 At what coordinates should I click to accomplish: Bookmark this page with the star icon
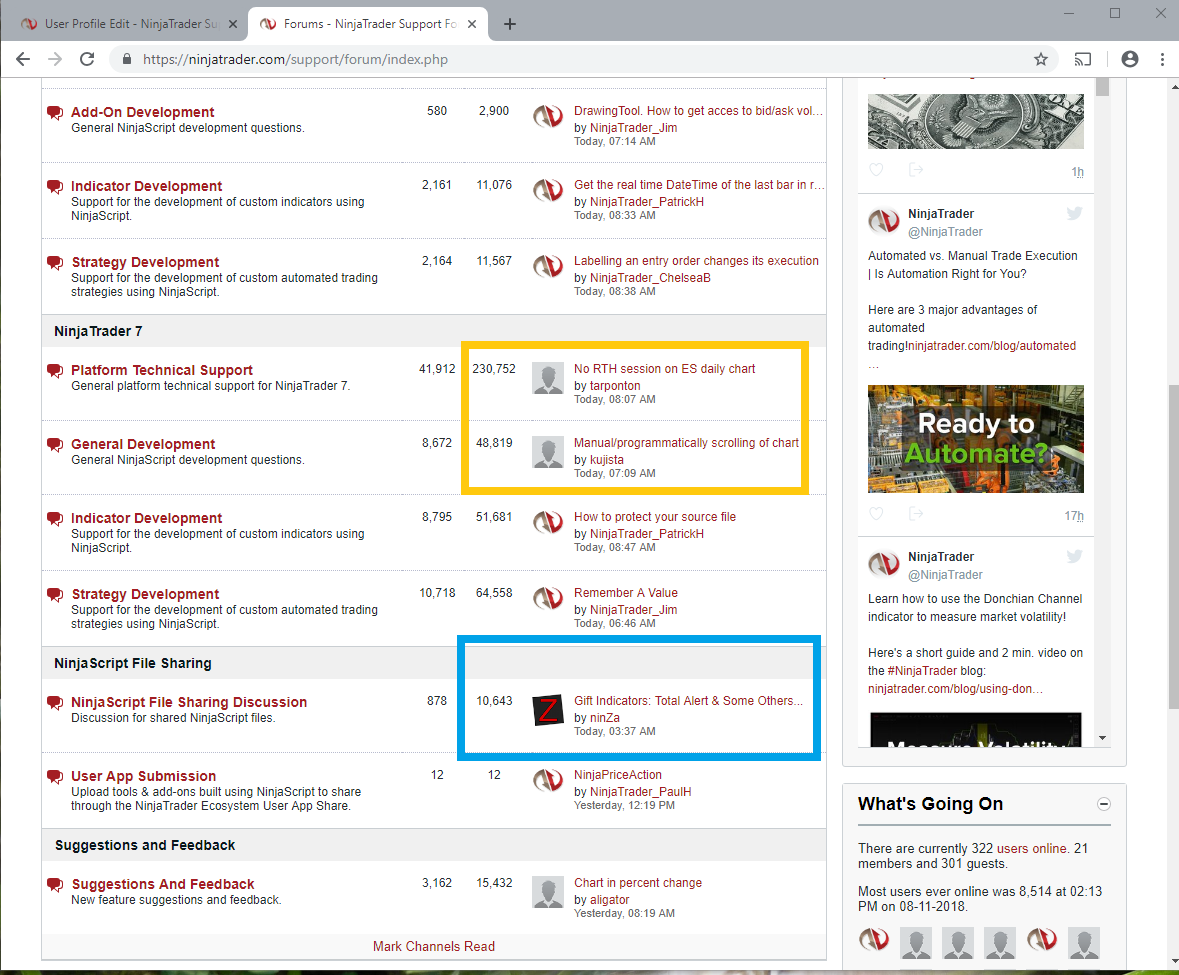[x=1041, y=59]
